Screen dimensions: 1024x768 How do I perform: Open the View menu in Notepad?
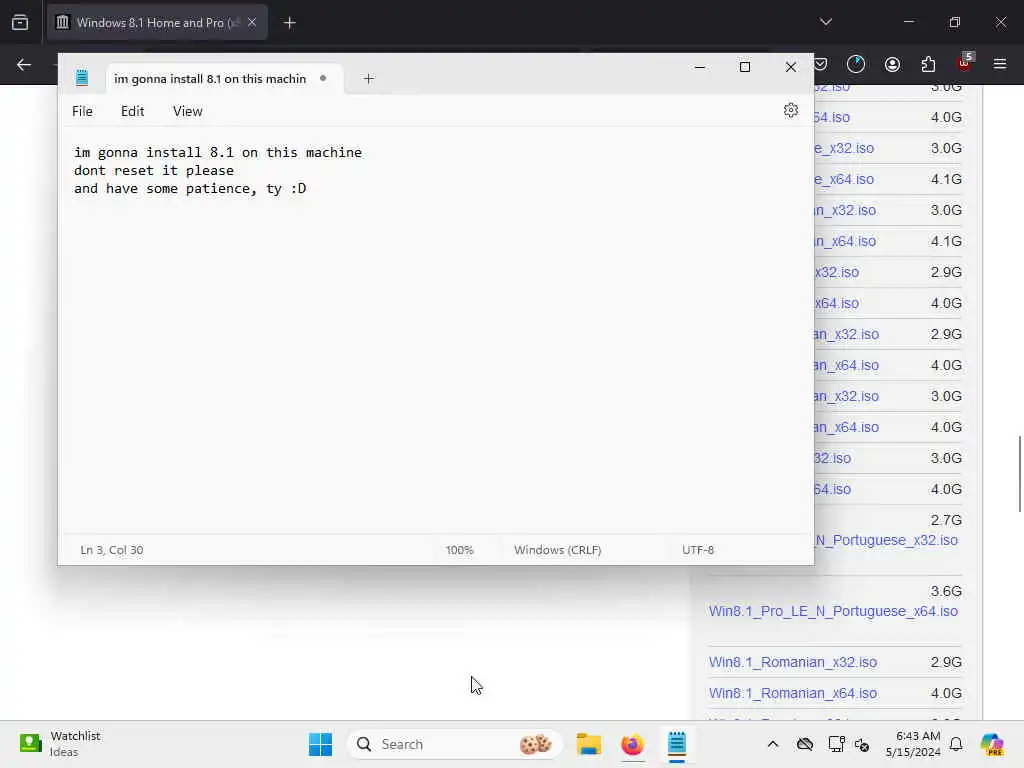tap(187, 111)
